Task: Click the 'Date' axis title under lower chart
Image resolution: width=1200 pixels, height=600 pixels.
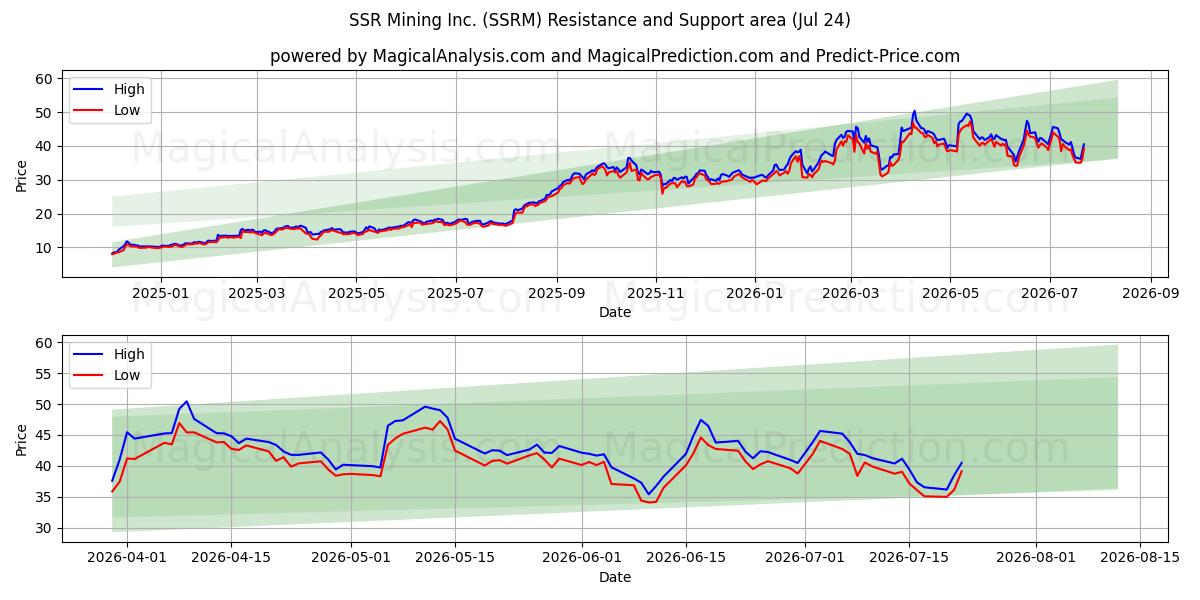Action: click(x=615, y=577)
